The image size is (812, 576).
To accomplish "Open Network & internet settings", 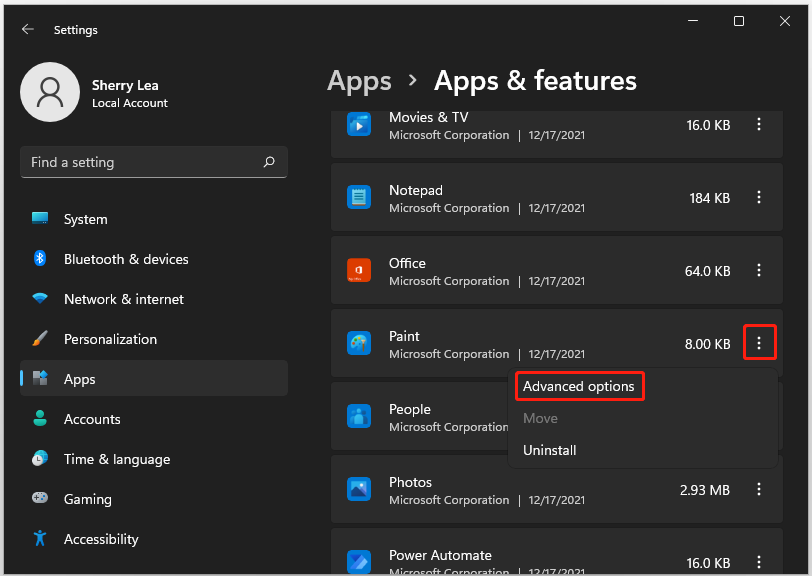I will pos(125,299).
